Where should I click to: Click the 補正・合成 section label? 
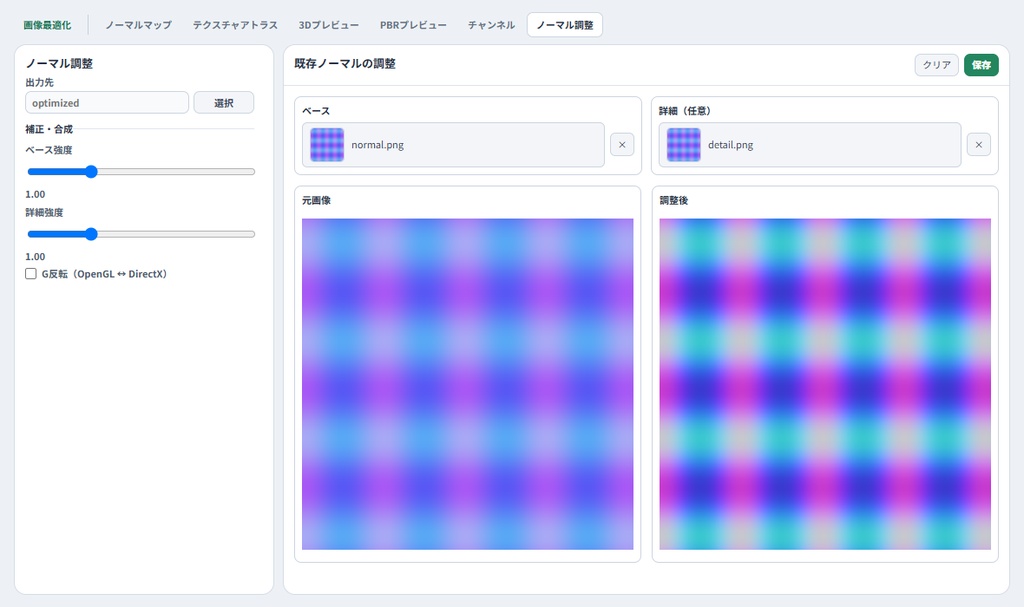click(x=49, y=129)
